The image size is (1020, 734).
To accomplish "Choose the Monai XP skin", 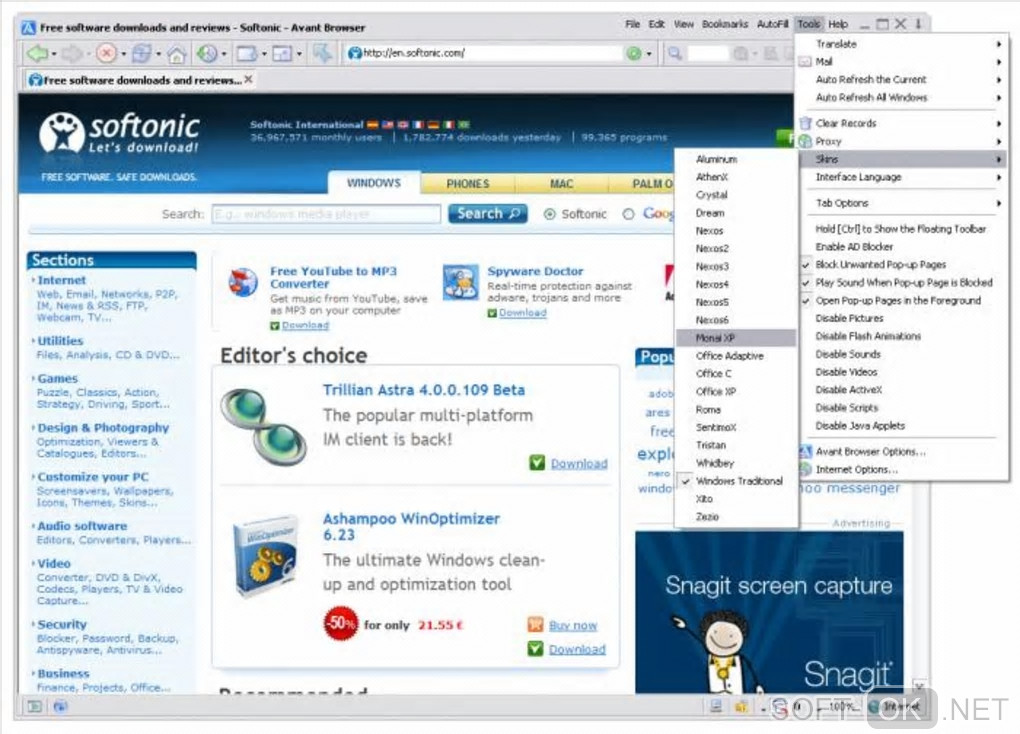I will point(736,338).
